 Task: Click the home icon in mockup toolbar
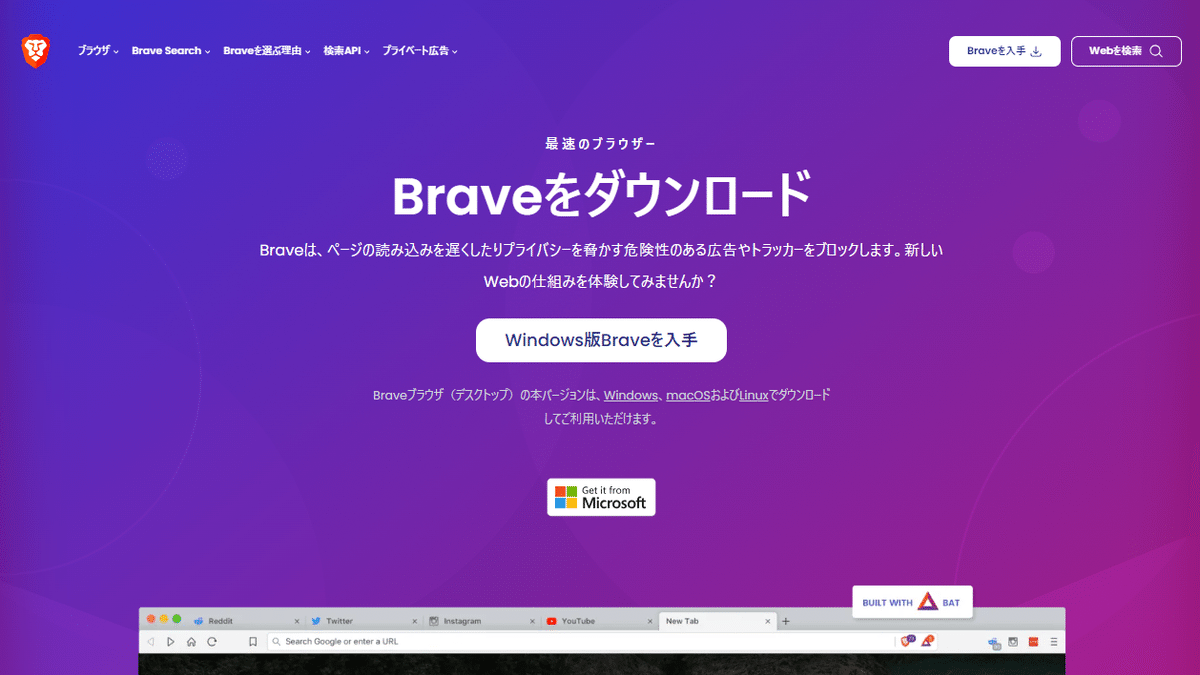(x=191, y=641)
